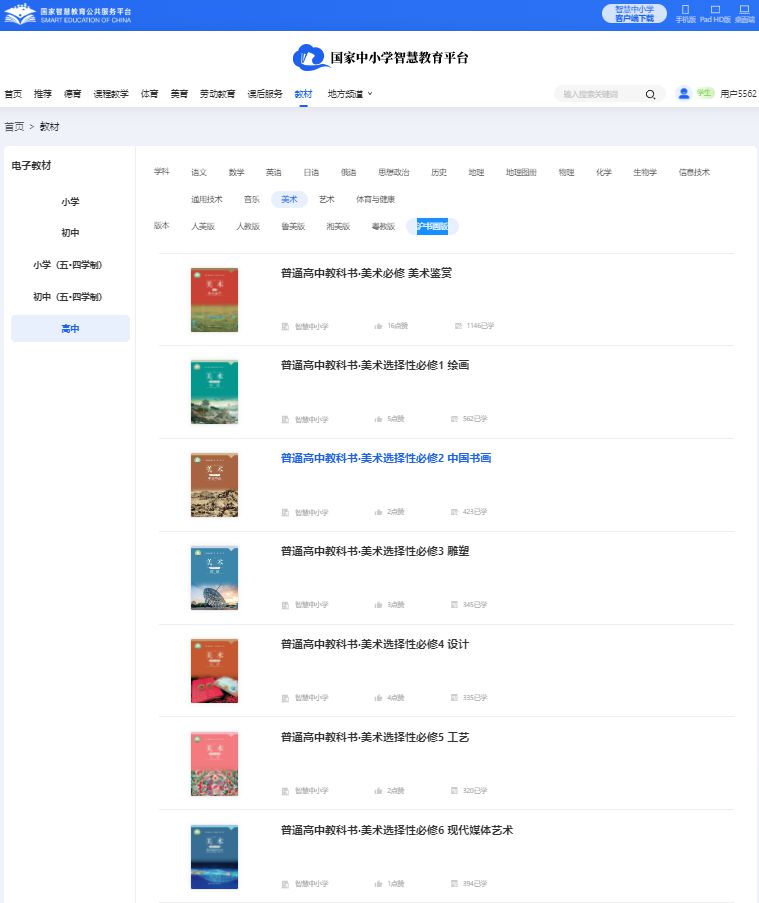The width and height of the screenshot is (759, 903).
Task: Open the Pad HD version icon
Action: (x=715, y=10)
